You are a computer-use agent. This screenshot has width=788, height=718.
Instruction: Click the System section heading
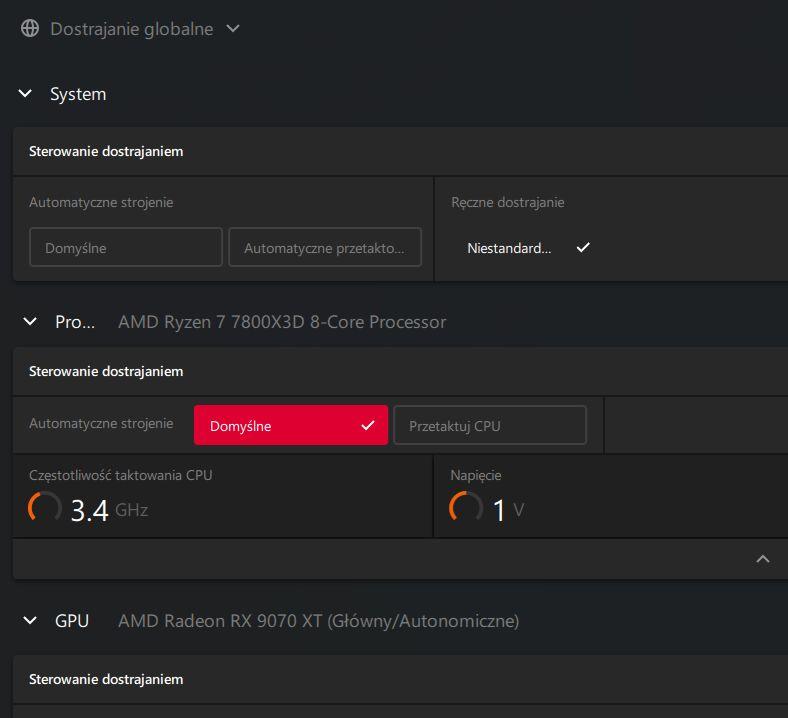[x=78, y=94]
